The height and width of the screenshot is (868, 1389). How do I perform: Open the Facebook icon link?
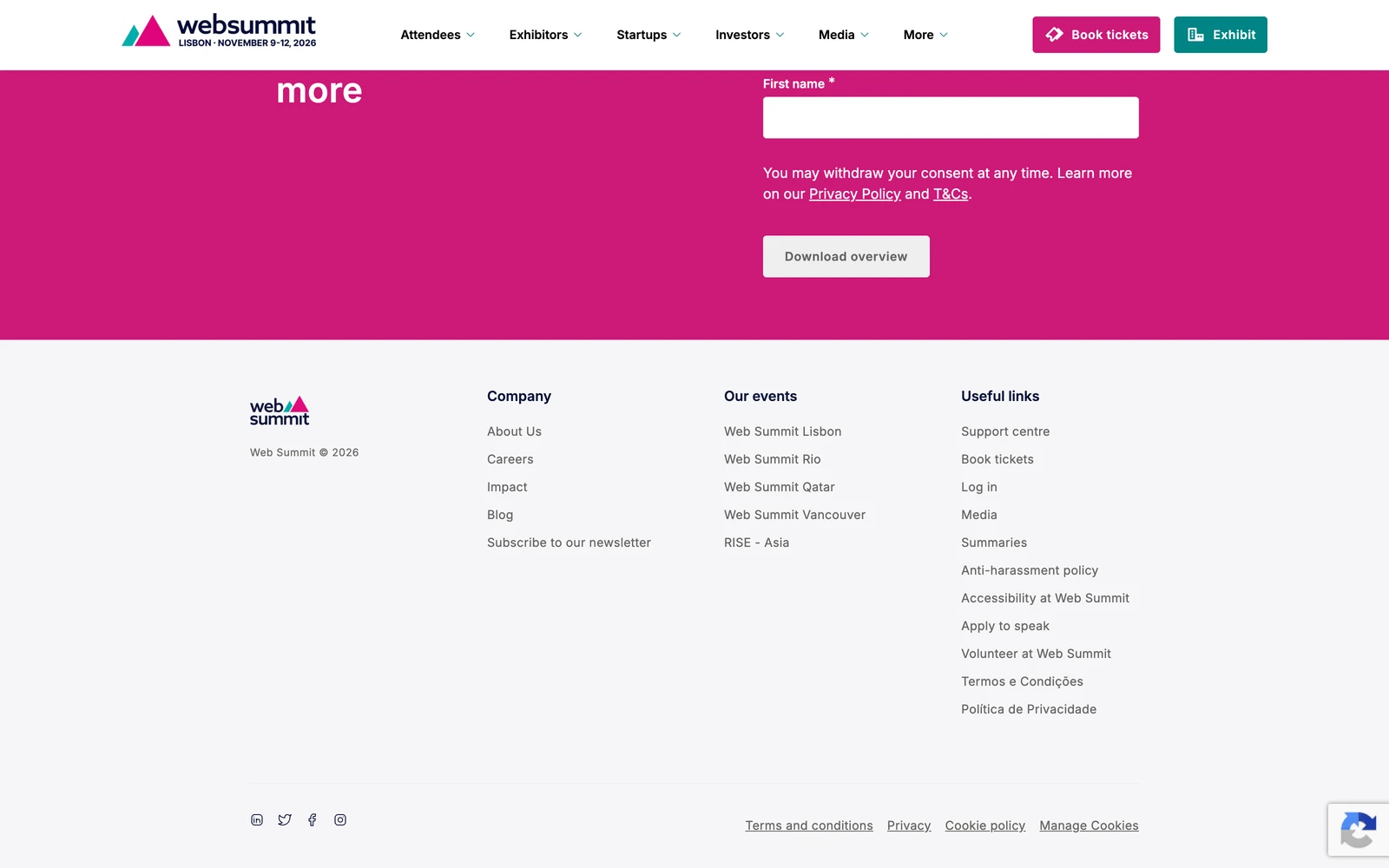(313, 820)
